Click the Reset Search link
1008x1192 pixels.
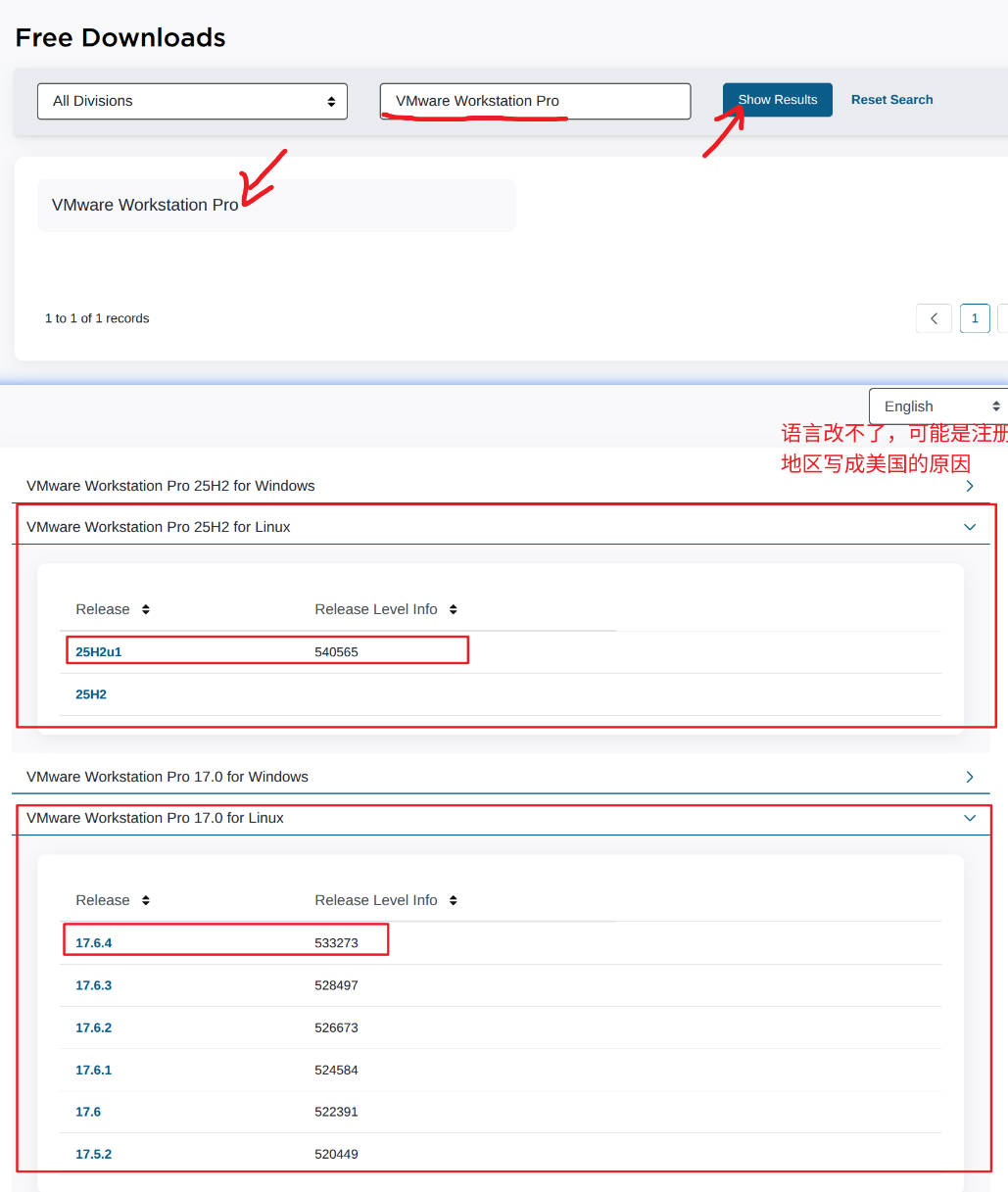pyautogui.click(x=891, y=100)
